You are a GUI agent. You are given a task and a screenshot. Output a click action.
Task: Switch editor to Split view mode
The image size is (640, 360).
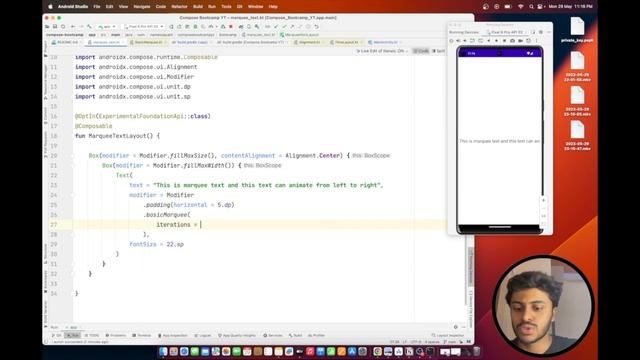click(x=439, y=51)
